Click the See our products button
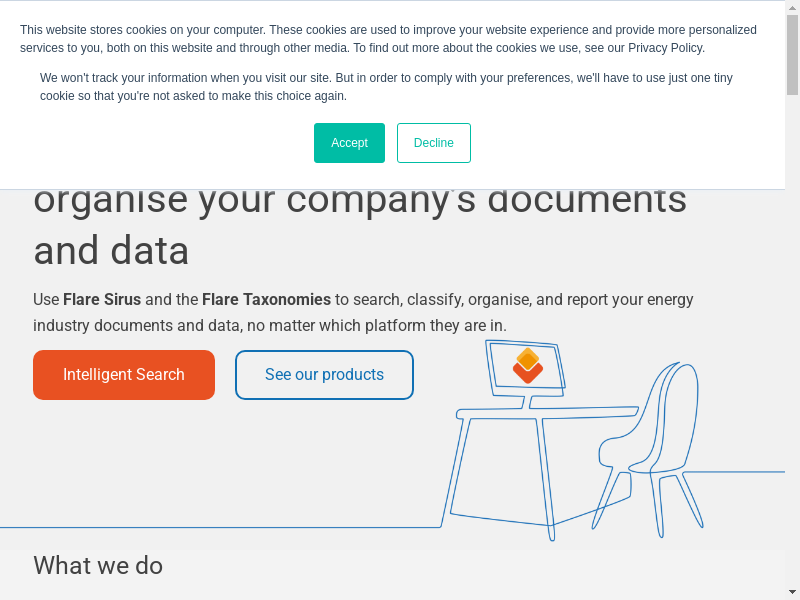800x600 pixels. [324, 375]
